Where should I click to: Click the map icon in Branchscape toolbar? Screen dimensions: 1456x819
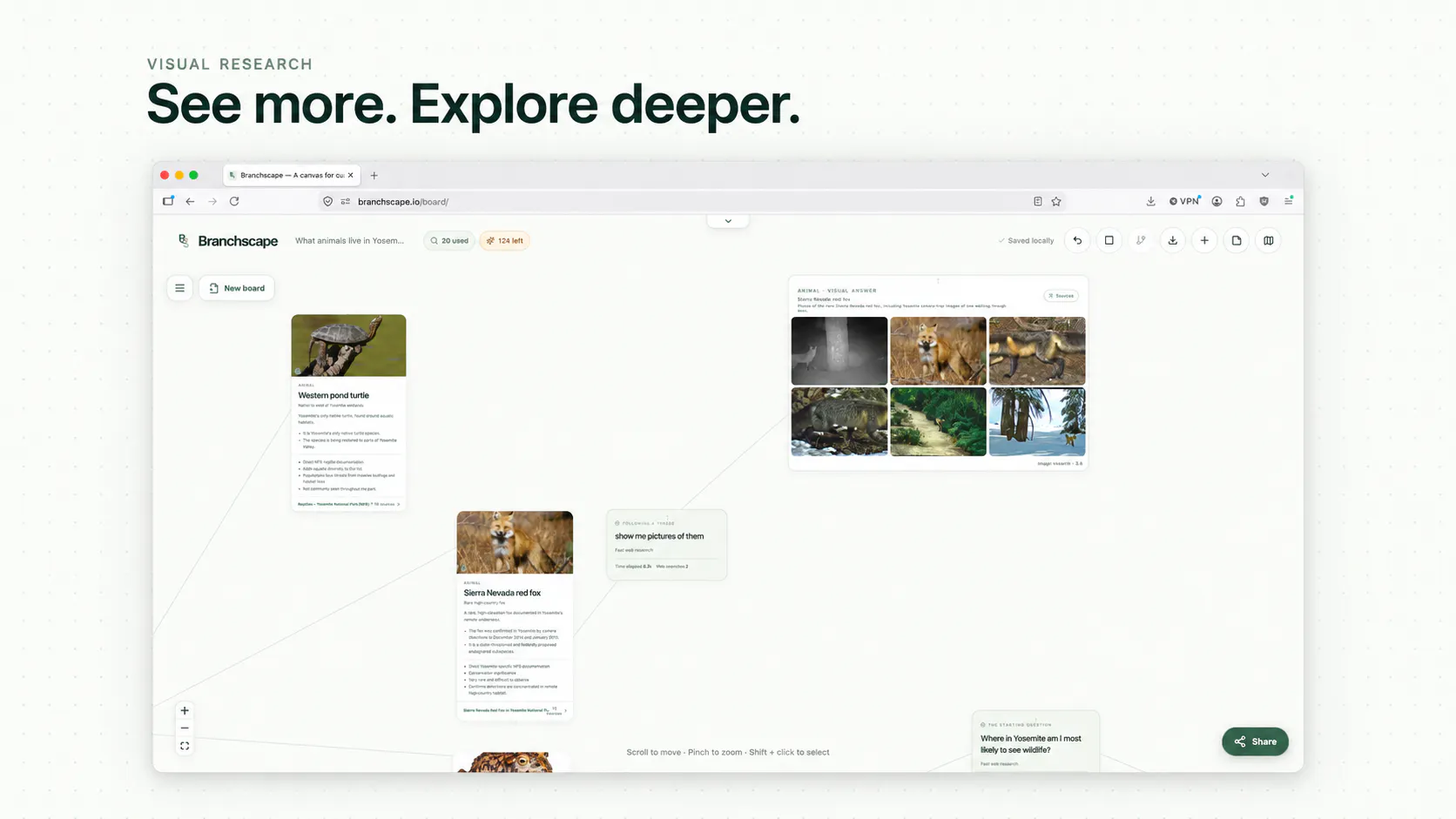click(1269, 240)
